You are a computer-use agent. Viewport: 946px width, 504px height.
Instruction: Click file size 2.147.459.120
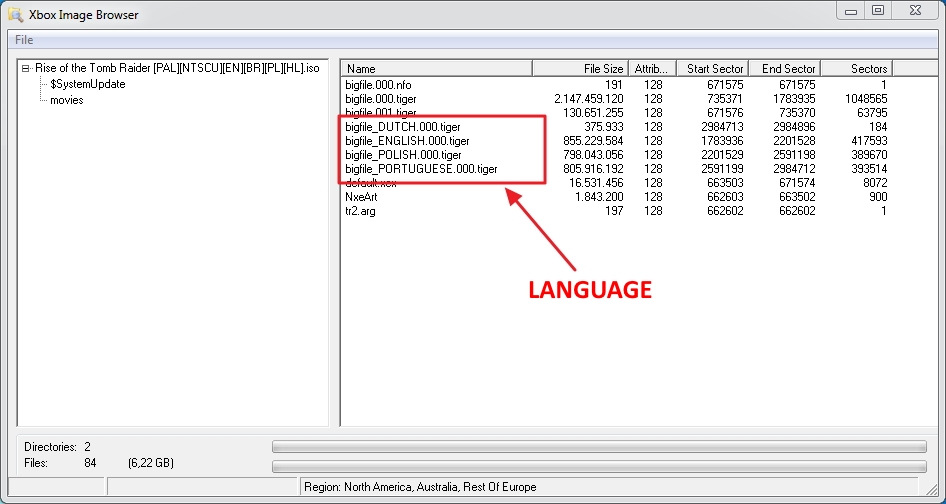589,99
